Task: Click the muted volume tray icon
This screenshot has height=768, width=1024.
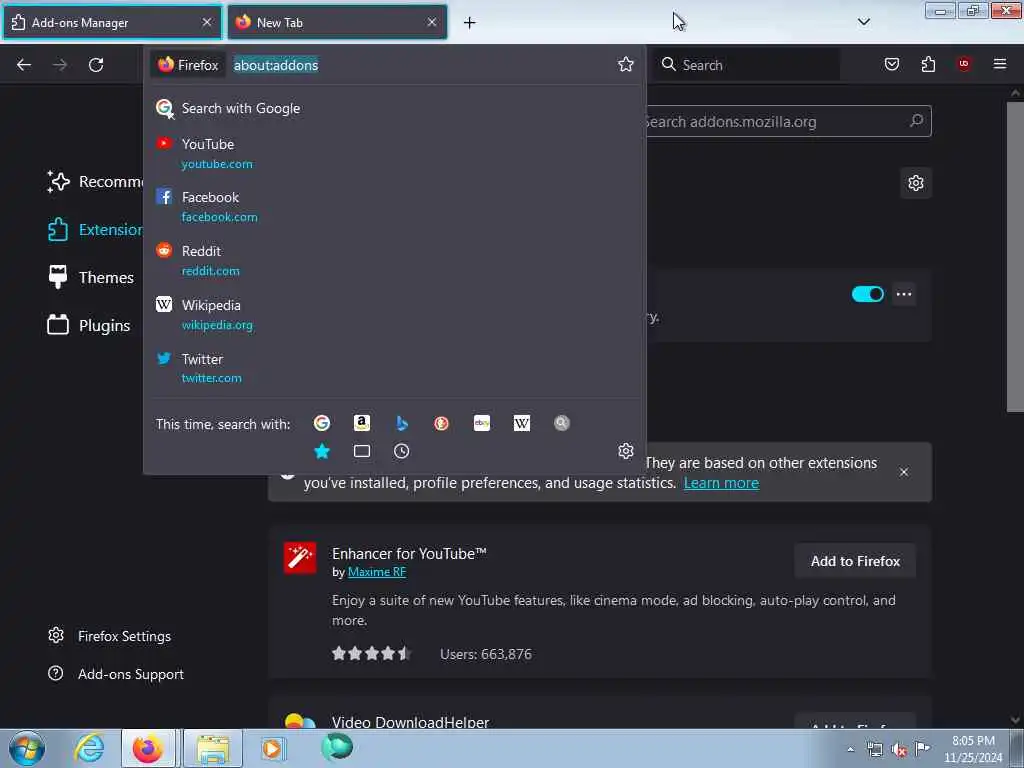Action: 899,750
